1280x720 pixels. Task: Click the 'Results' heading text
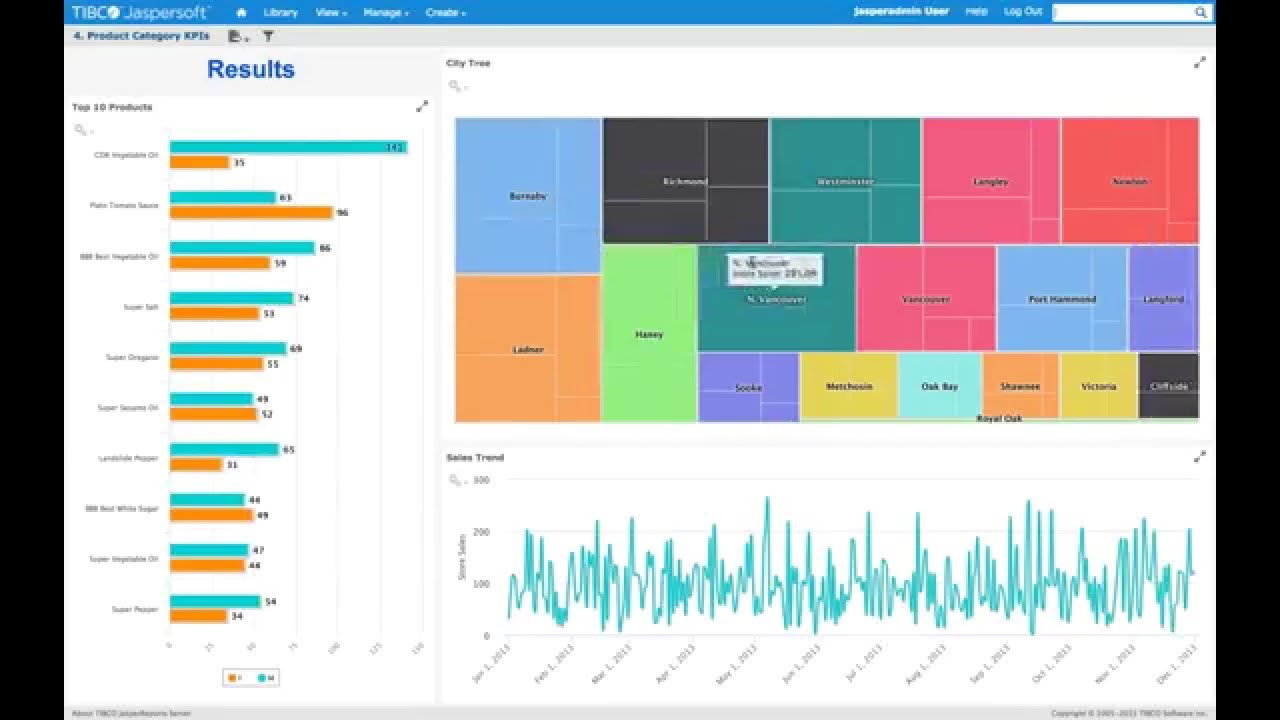[x=251, y=69]
